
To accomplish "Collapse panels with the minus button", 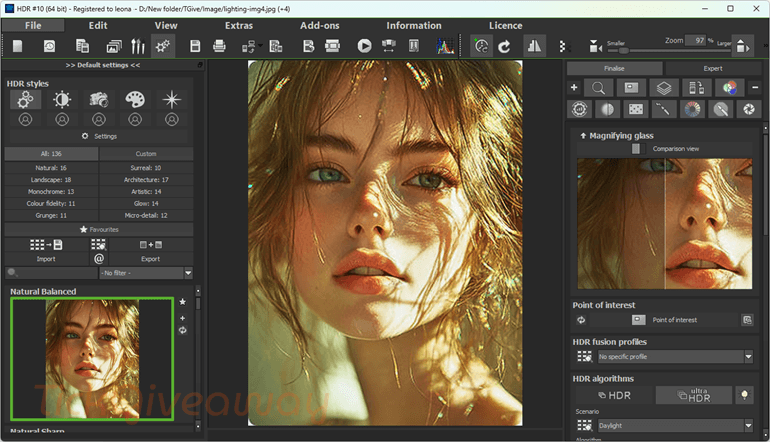I will (x=755, y=87).
